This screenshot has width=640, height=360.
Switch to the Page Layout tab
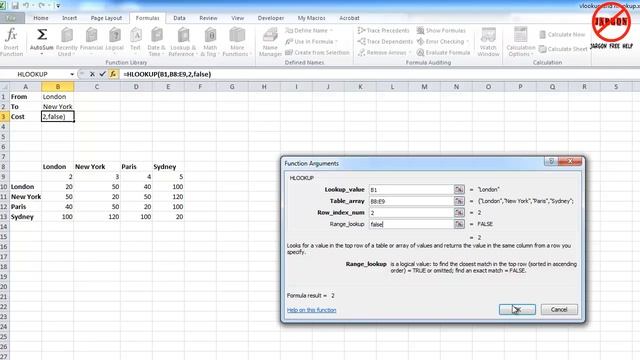(106, 18)
